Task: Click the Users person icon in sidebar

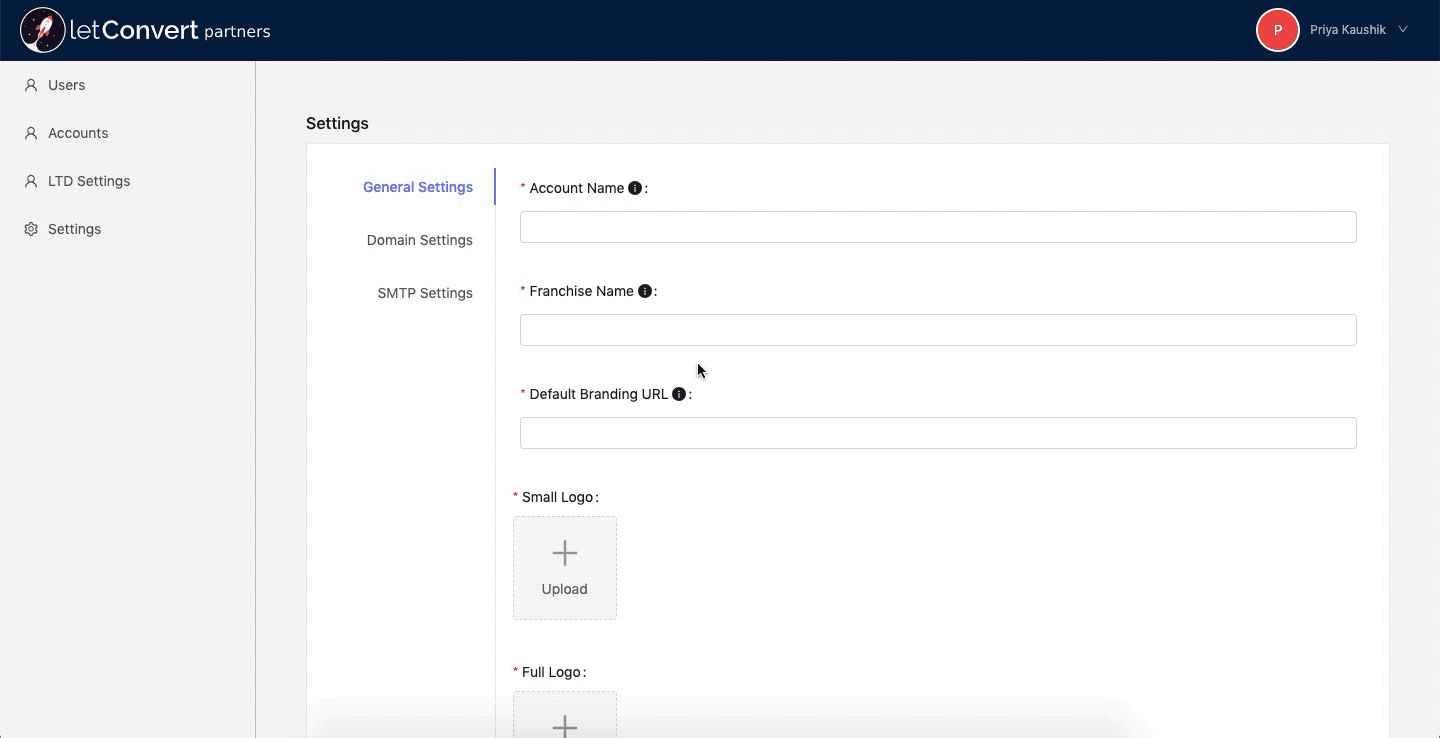Action: click(31, 85)
